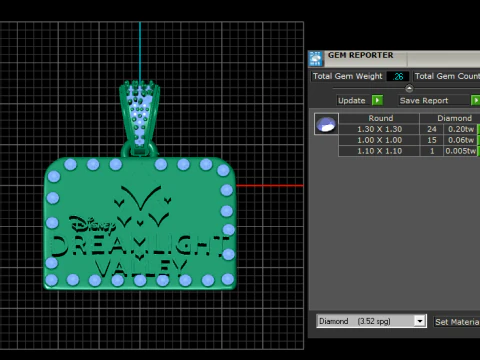Click the 0.005tw weight cell
The width and height of the screenshot is (480, 360).
[461, 151]
